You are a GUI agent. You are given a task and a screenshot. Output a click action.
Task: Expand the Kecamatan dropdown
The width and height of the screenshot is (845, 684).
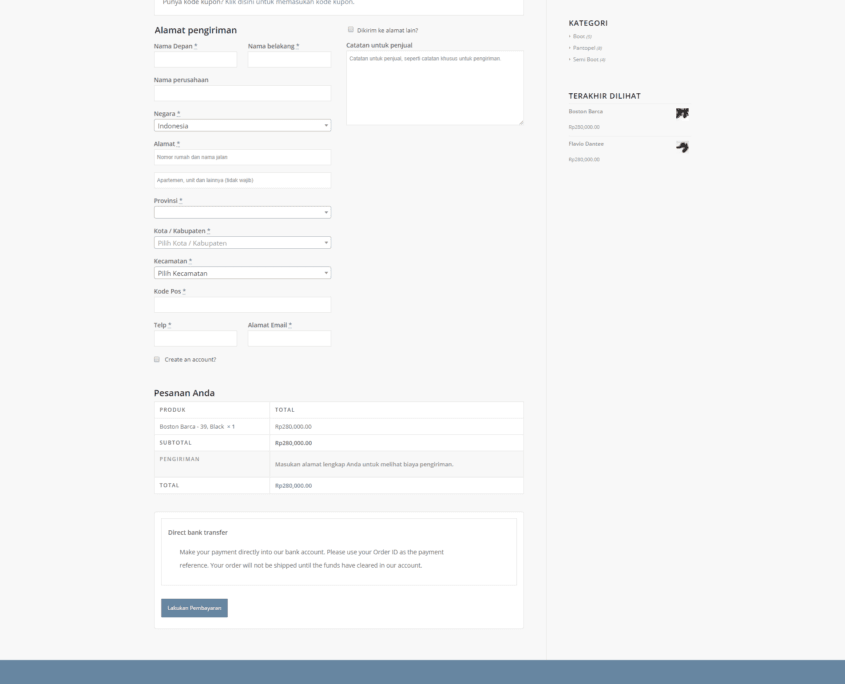pos(242,273)
